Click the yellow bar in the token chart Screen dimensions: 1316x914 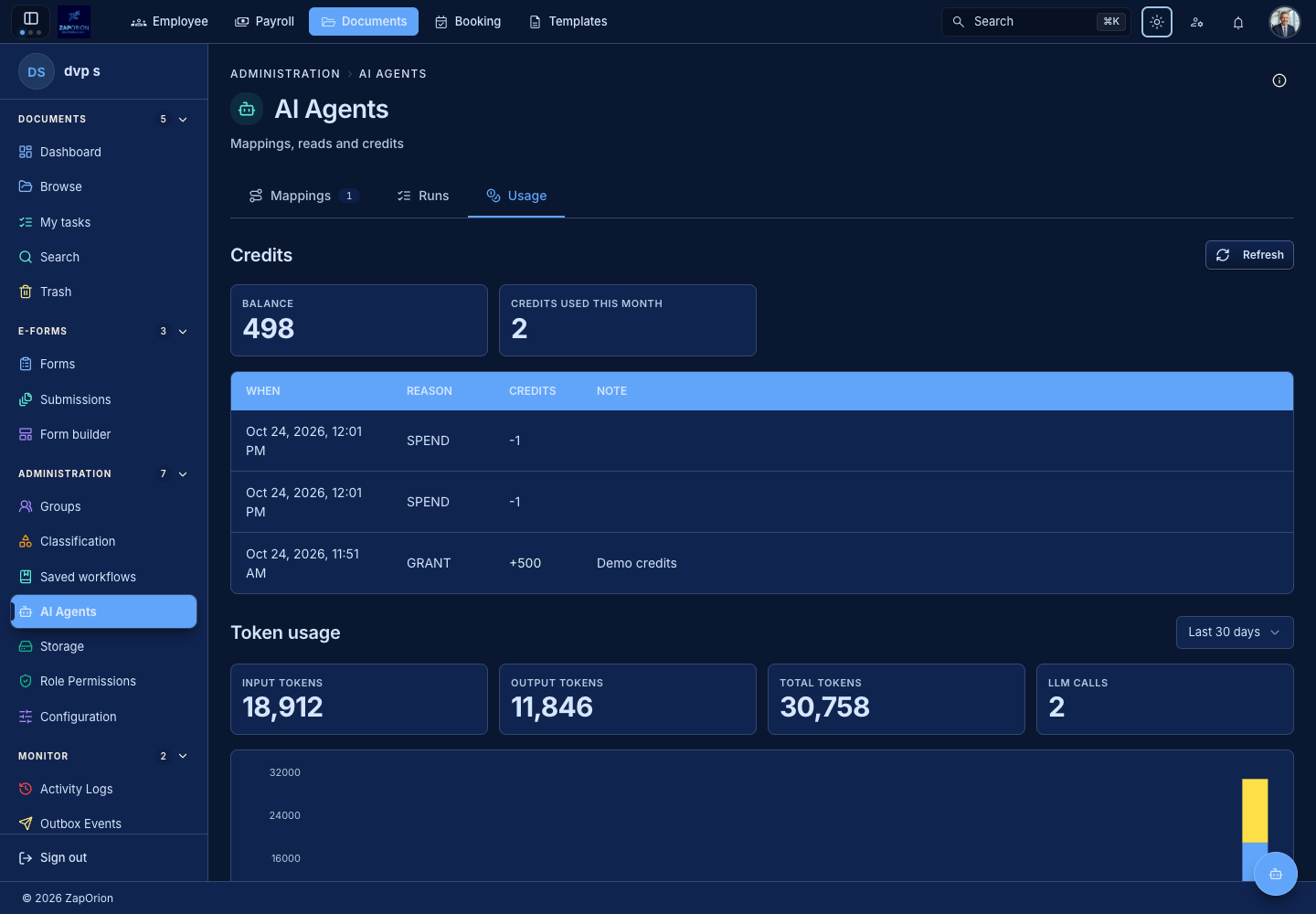coord(1255,811)
